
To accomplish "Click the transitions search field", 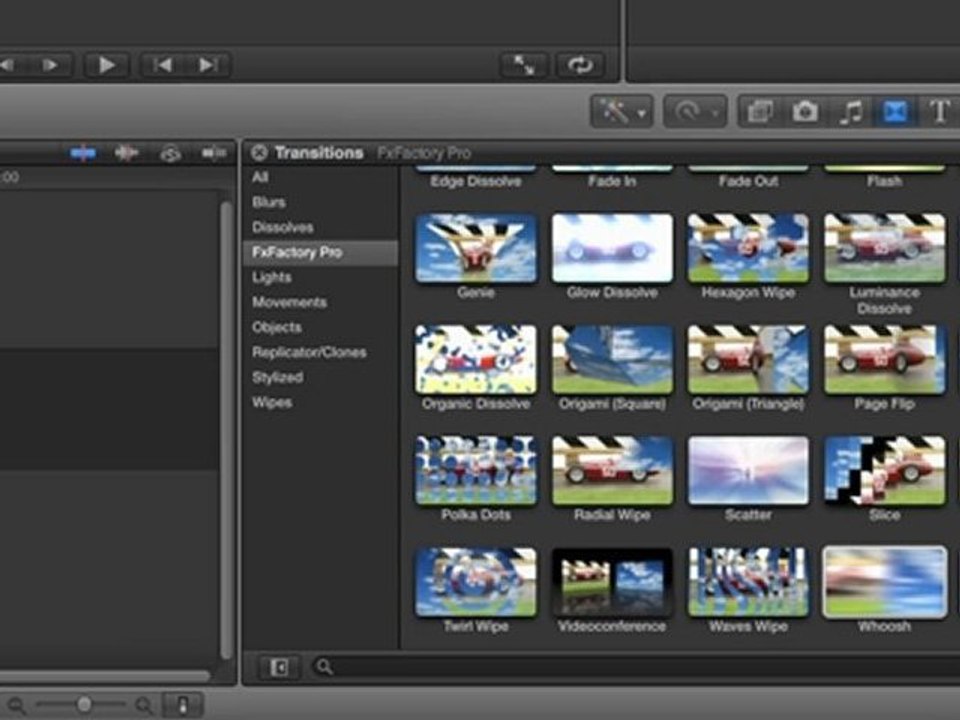I will click(636, 667).
